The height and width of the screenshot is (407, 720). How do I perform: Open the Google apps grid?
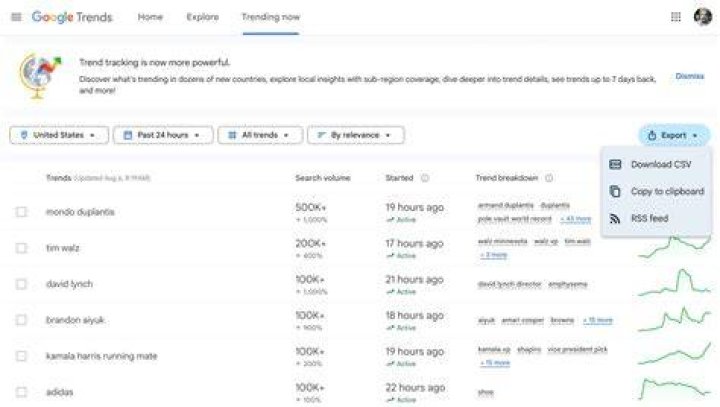(675, 17)
